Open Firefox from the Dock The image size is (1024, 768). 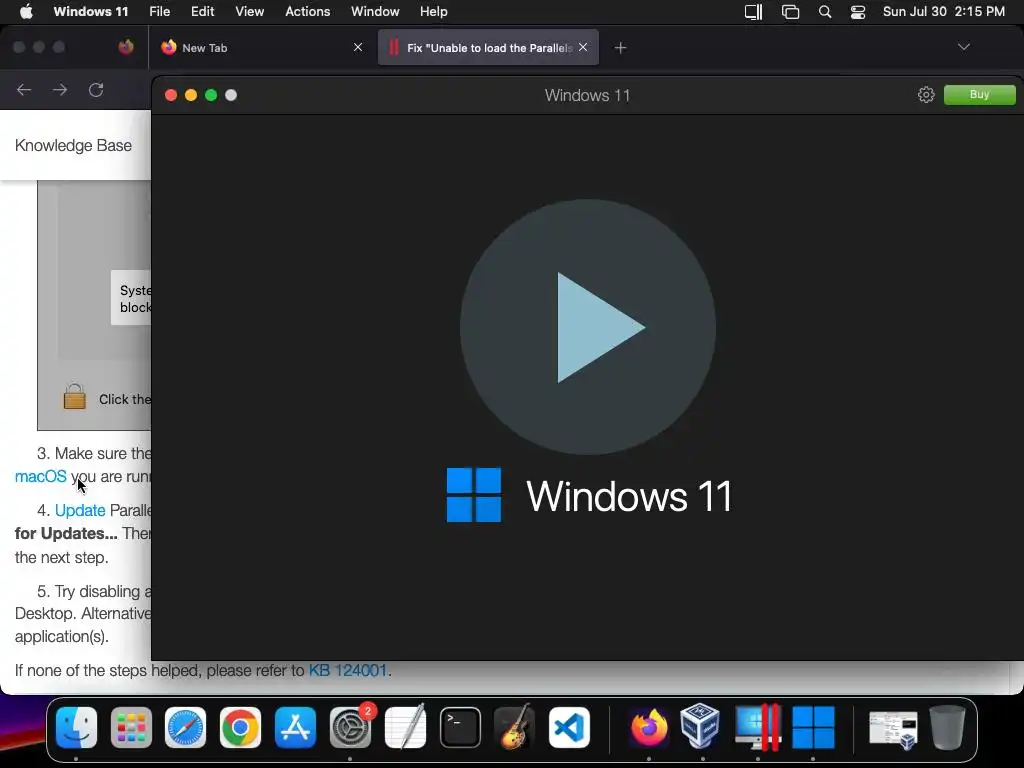(x=649, y=727)
